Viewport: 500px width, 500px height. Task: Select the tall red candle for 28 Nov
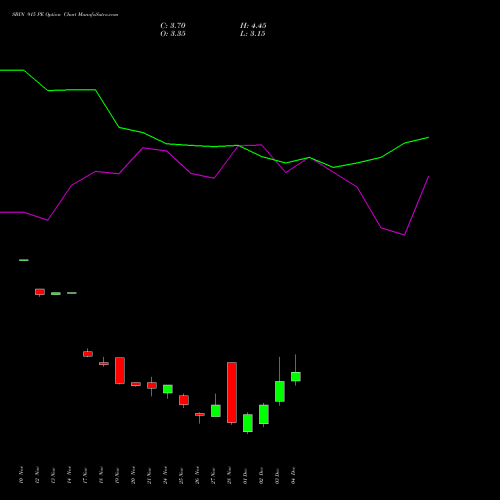click(x=232, y=393)
